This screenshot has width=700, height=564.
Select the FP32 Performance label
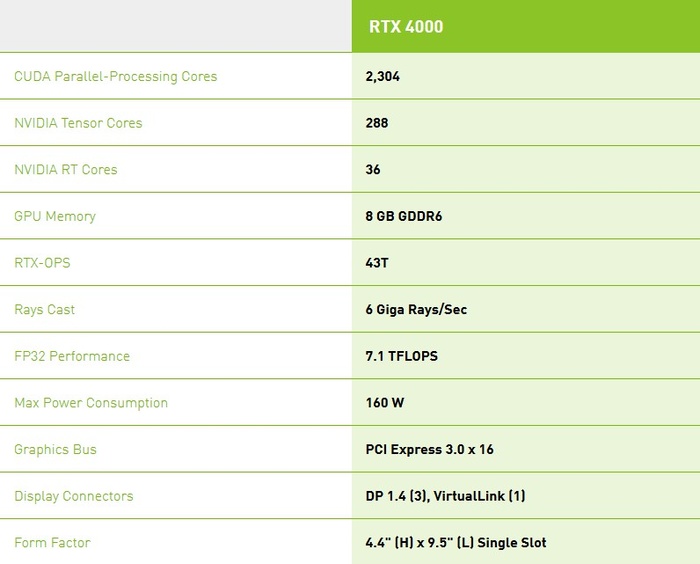click(72, 356)
